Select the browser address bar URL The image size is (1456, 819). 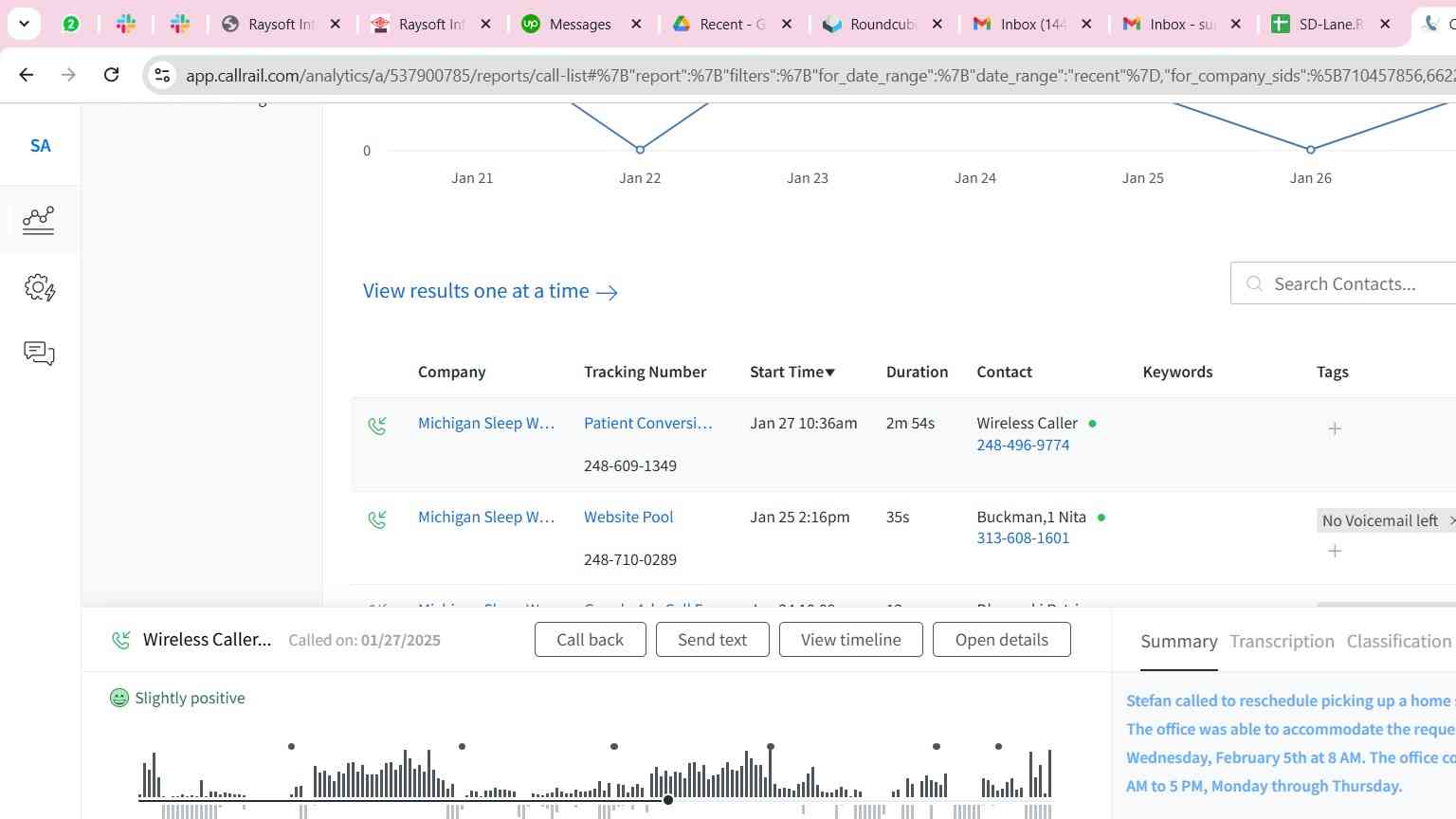click(819, 75)
